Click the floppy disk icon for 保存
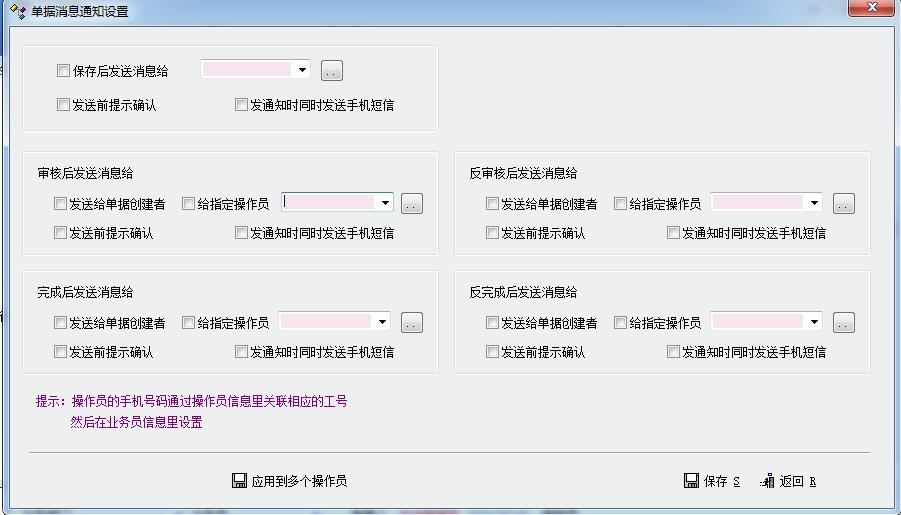 (x=691, y=481)
